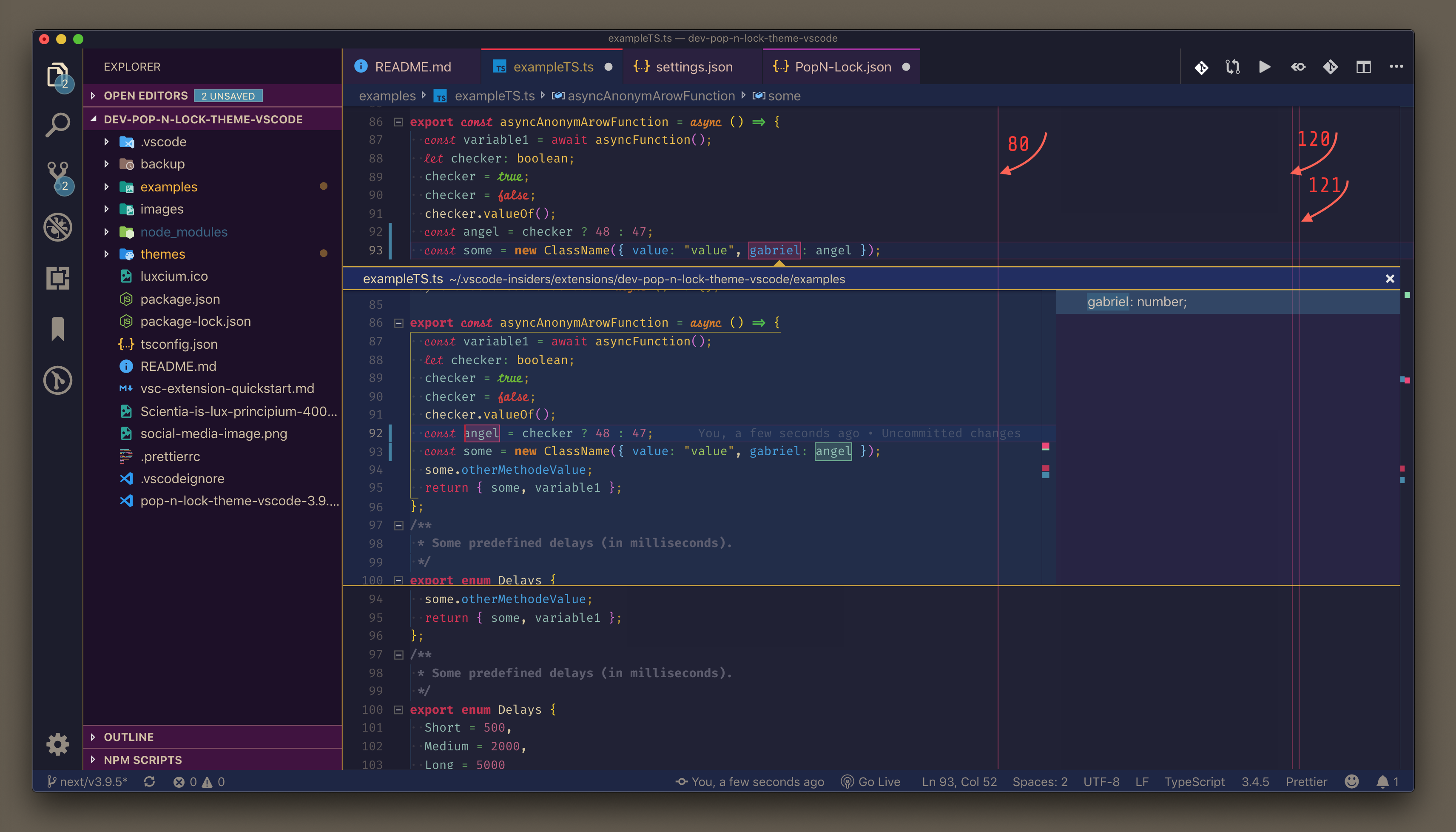Switch to the settings.json tab
This screenshot has width=1456, height=832.
coord(694,67)
